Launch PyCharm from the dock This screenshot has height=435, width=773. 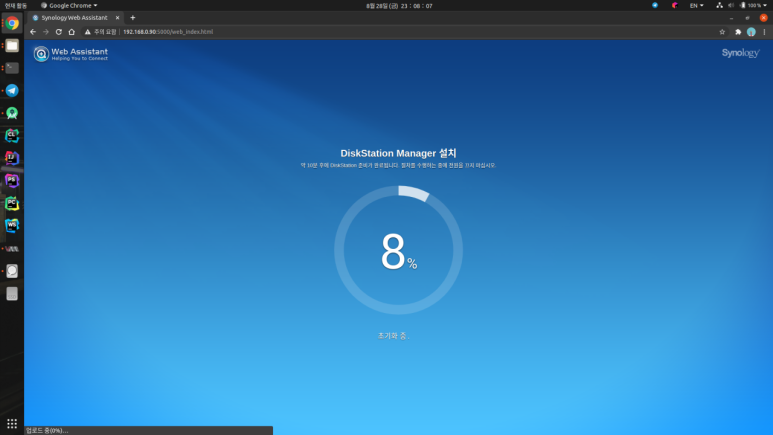(12, 203)
